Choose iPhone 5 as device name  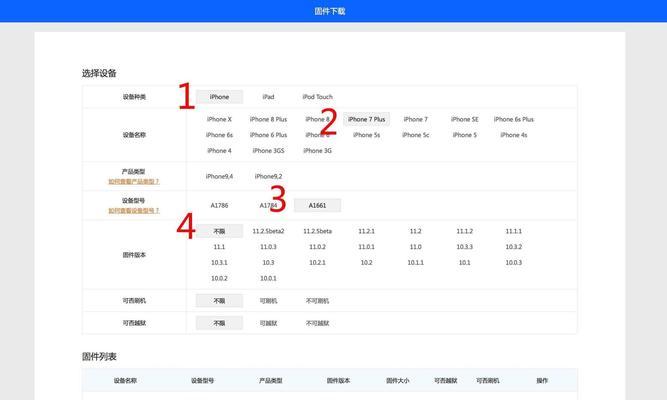pos(465,135)
